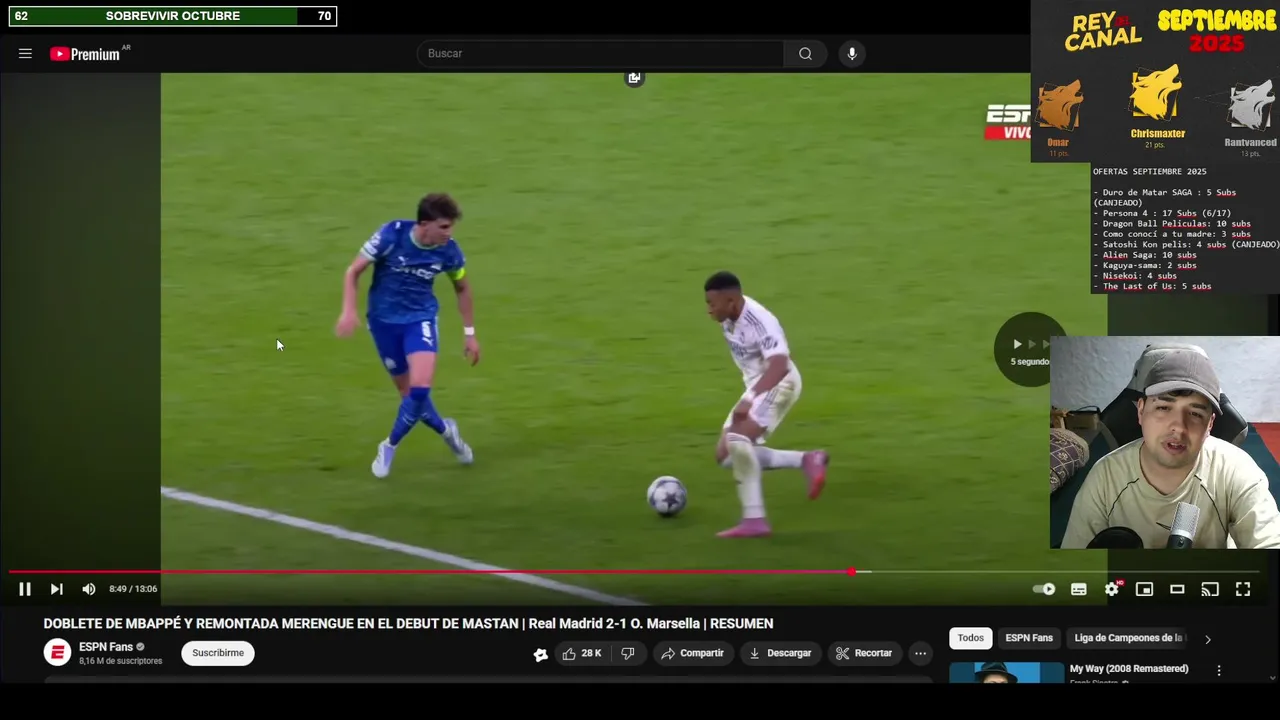This screenshot has height=720, width=1280.
Task: Pause the video playback
Action: click(x=25, y=589)
